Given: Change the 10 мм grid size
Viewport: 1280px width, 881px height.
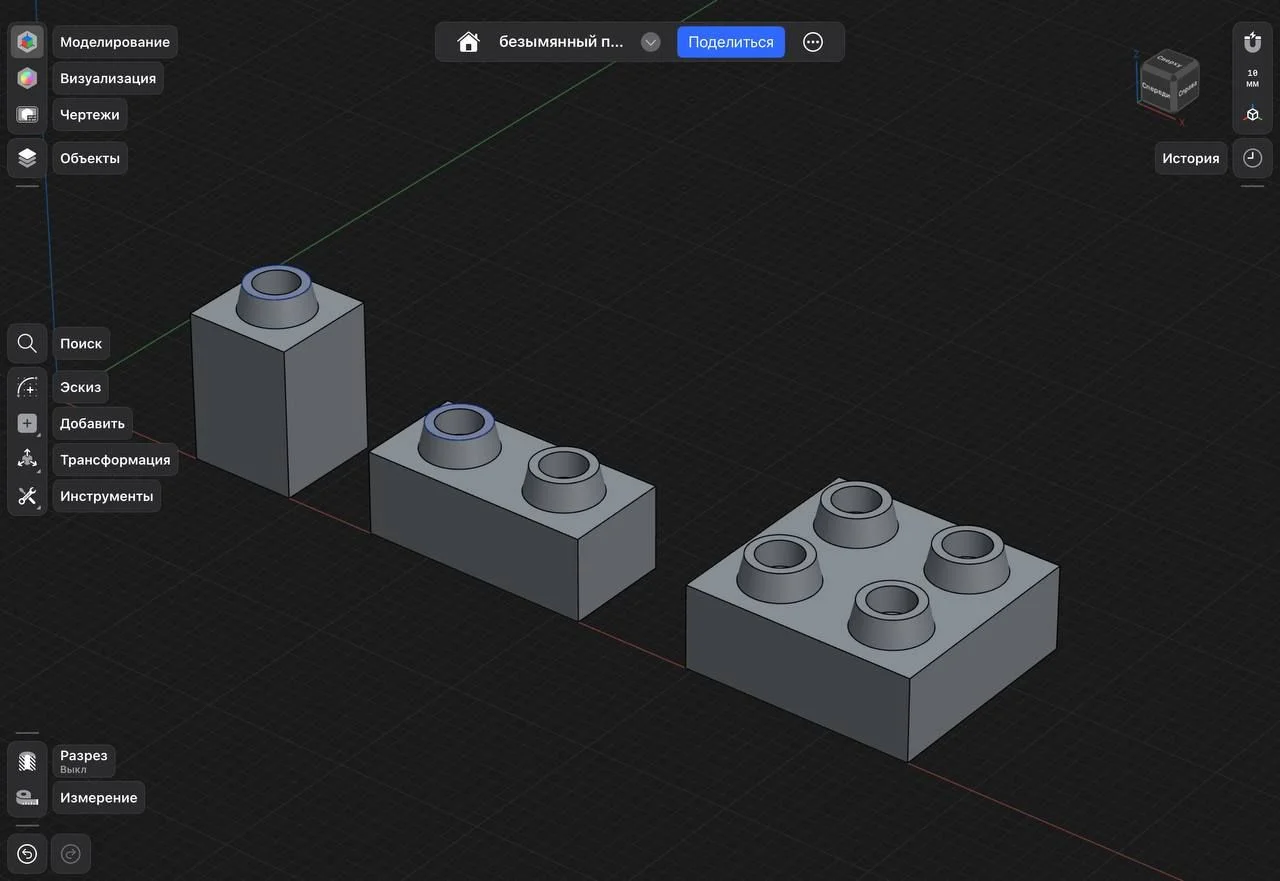Looking at the screenshot, I should 1252,79.
